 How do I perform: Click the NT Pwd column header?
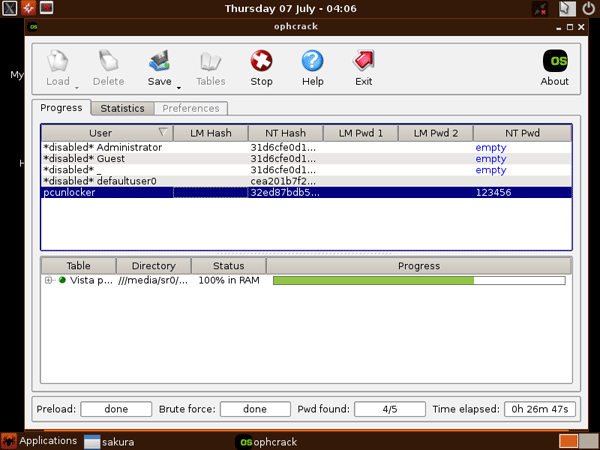pyautogui.click(x=522, y=133)
